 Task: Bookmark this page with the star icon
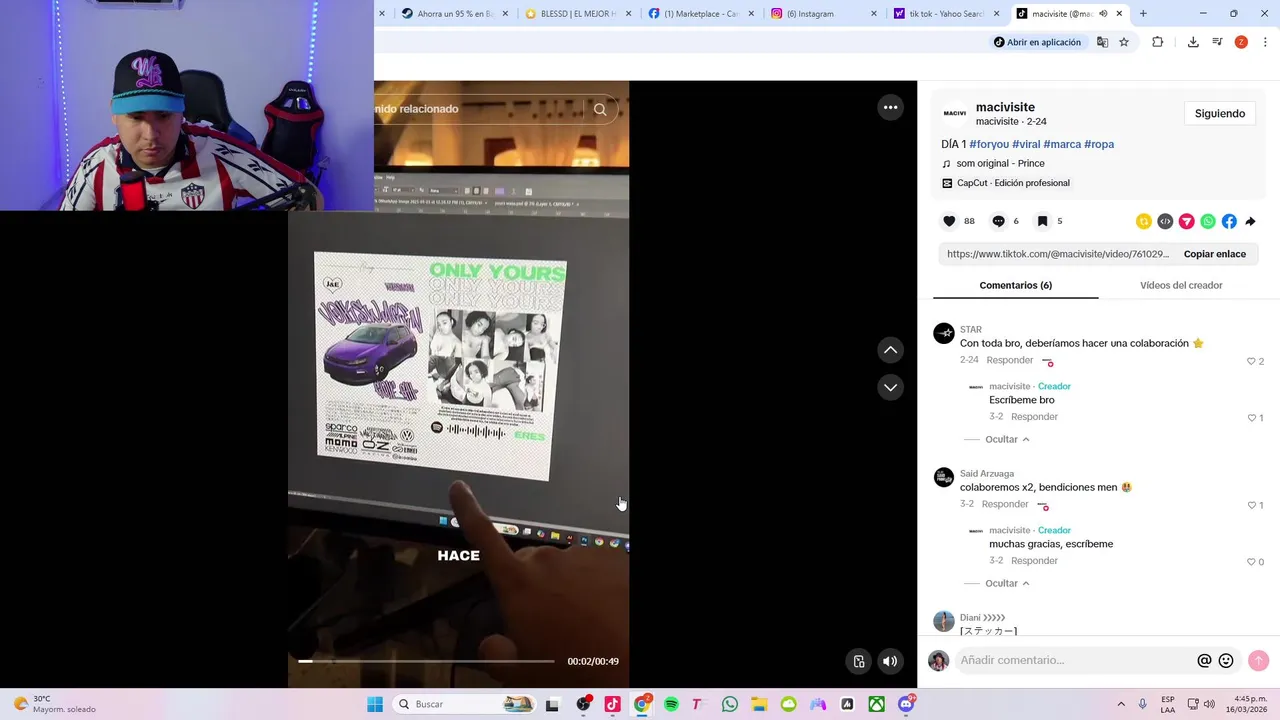(1124, 42)
